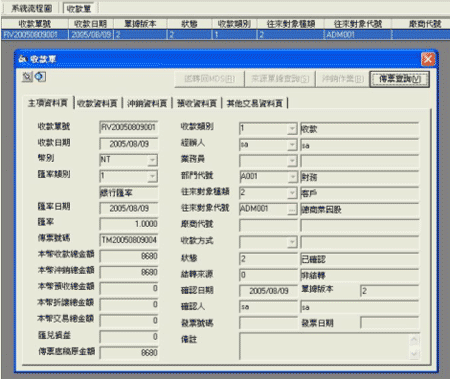The height and width of the screenshot is (379, 450).
Task: Click the 本幣交易總金額 field
Action: [129, 320]
